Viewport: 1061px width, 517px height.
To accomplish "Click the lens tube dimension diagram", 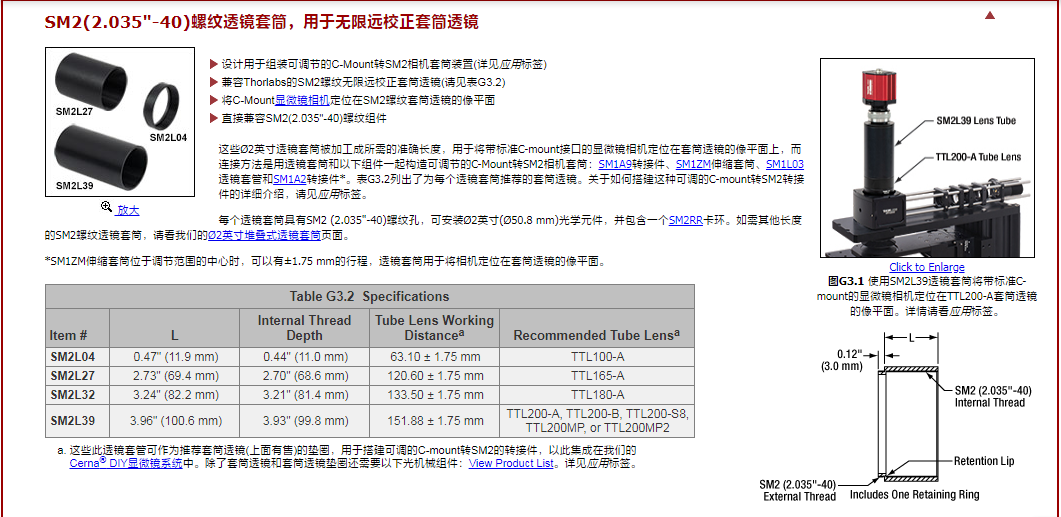I will click(905, 420).
